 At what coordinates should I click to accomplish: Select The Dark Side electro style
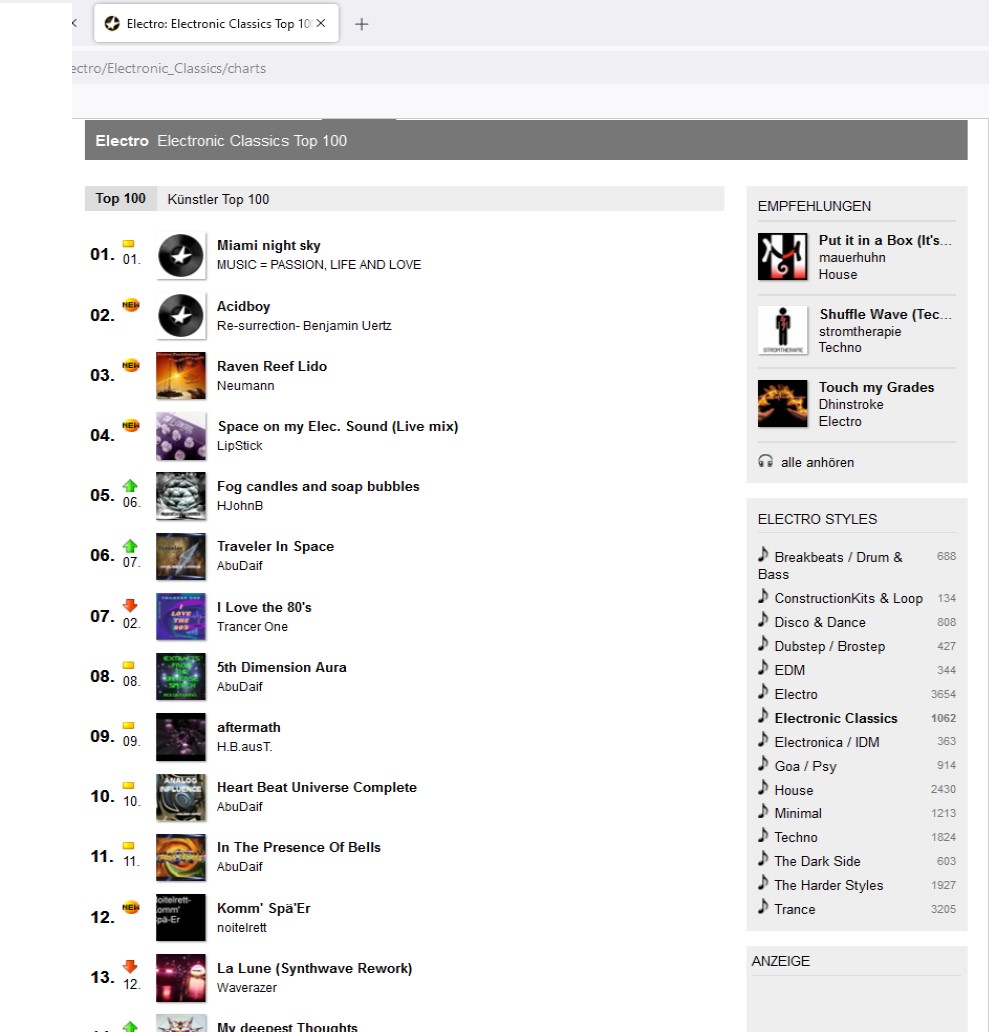(x=817, y=861)
